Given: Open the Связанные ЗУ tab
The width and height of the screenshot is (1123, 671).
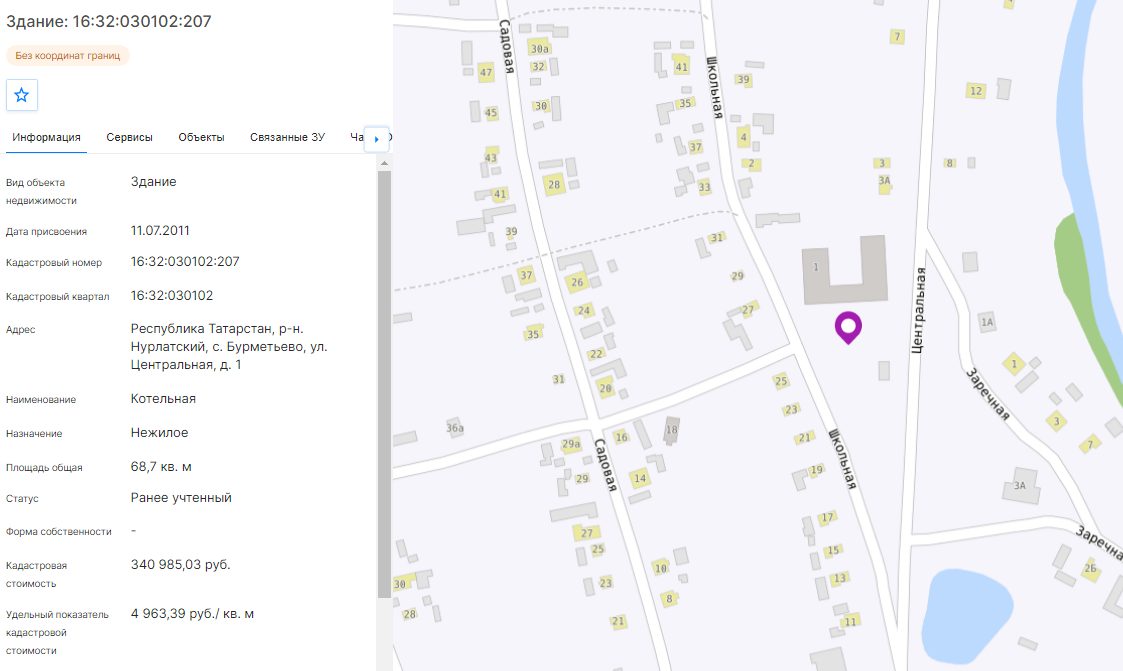Looking at the screenshot, I should click(x=287, y=137).
